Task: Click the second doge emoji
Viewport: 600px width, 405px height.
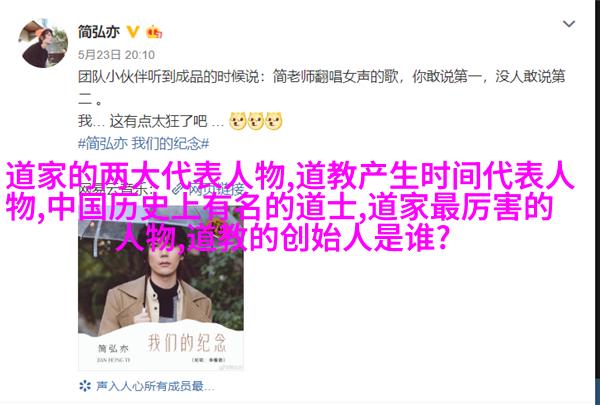Action: pos(256,121)
